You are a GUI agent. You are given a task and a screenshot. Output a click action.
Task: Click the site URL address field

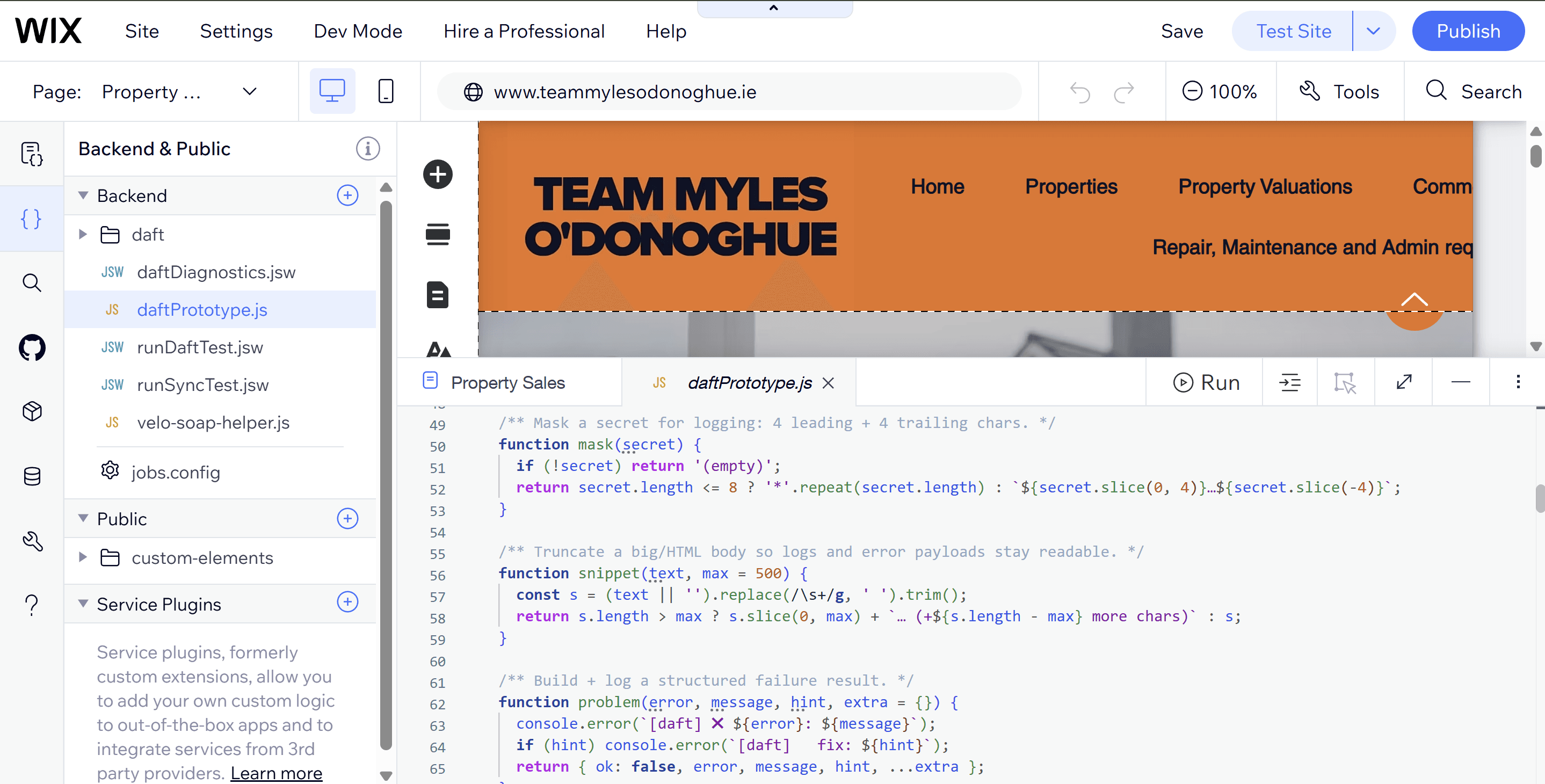click(729, 92)
